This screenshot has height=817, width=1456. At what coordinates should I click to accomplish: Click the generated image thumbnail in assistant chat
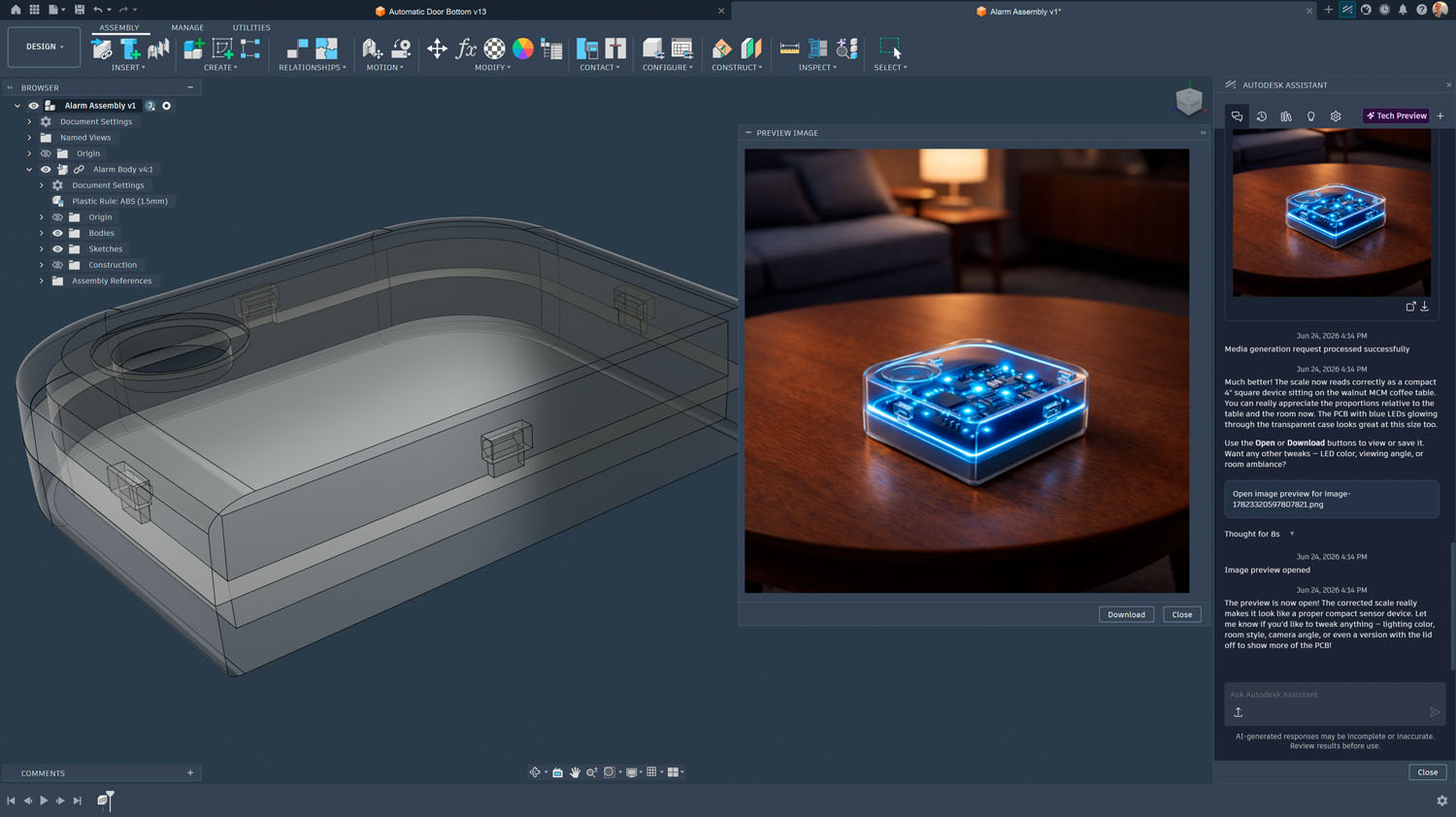click(1332, 212)
